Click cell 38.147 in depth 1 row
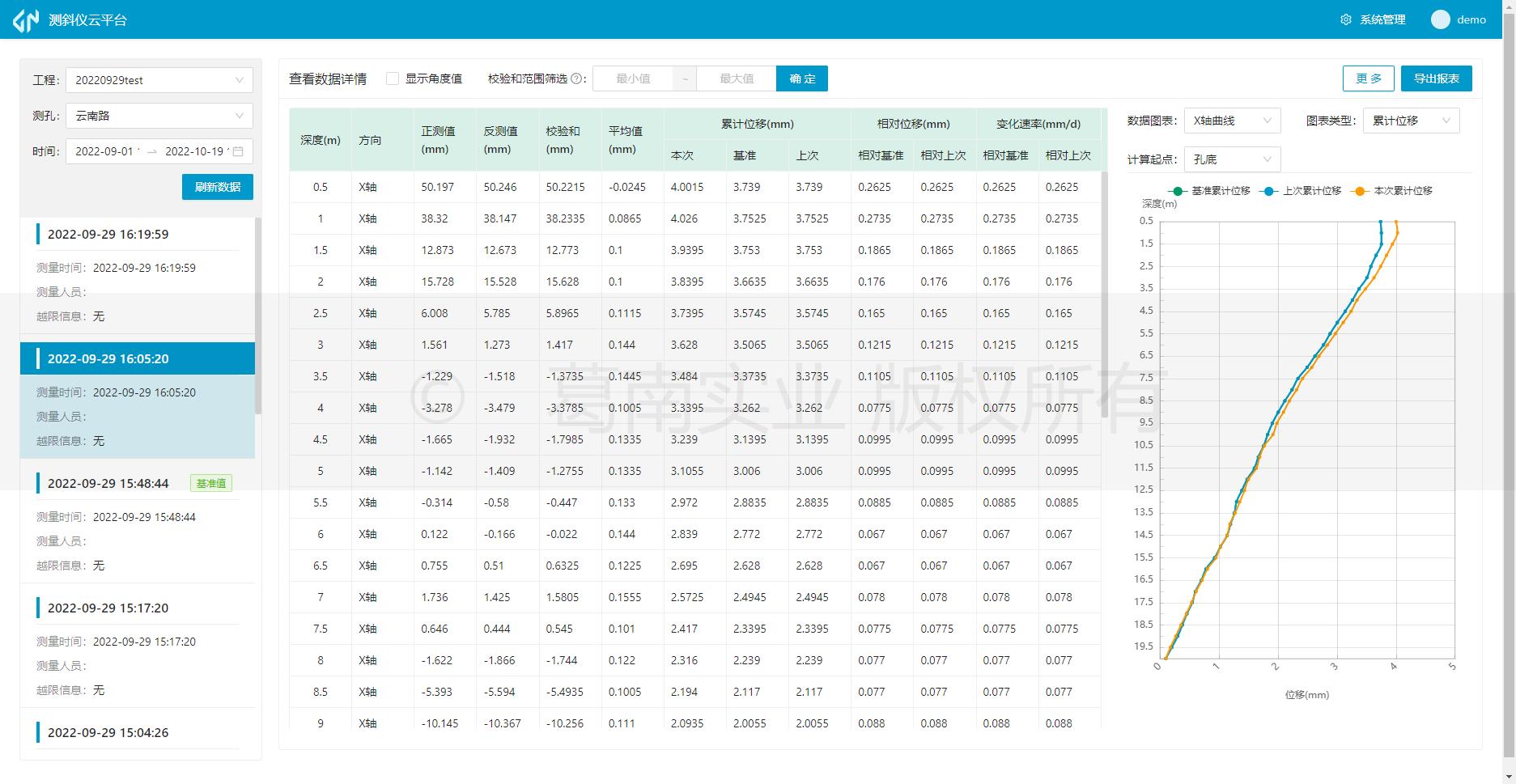The image size is (1516, 784). point(500,218)
